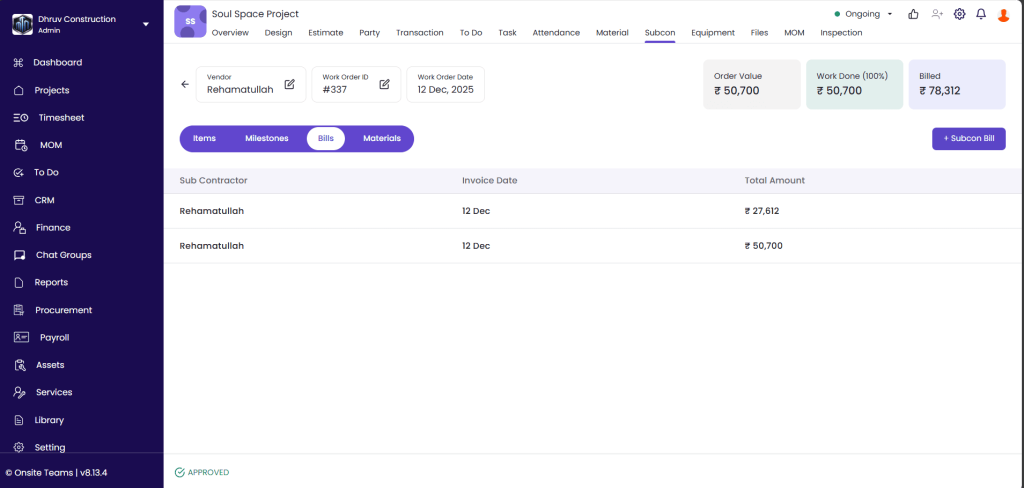The width and height of the screenshot is (1024, 488).
Task: Click the thumbs up icon
Action: click(913, 14)
